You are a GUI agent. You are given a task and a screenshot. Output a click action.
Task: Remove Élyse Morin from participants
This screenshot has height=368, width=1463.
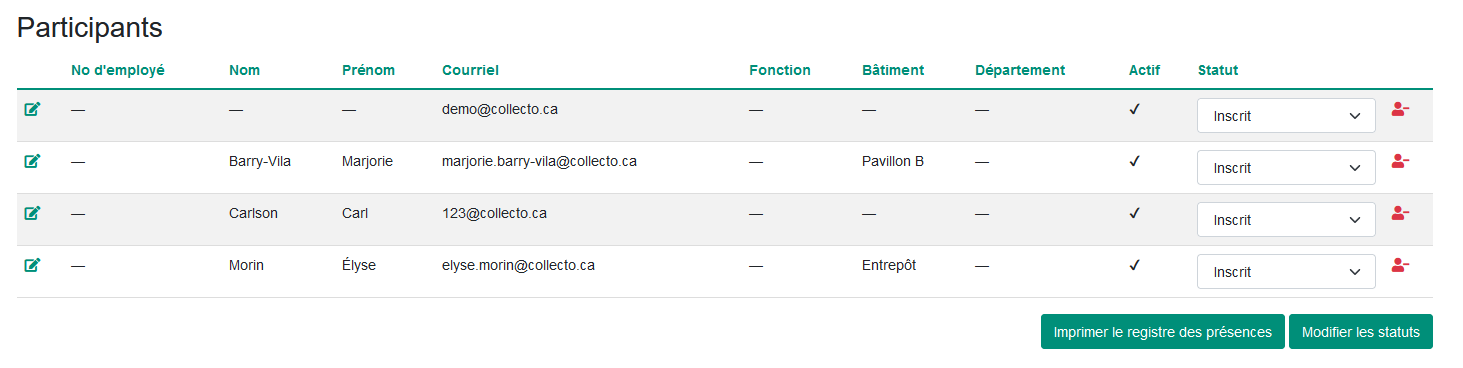point(1400,265)
